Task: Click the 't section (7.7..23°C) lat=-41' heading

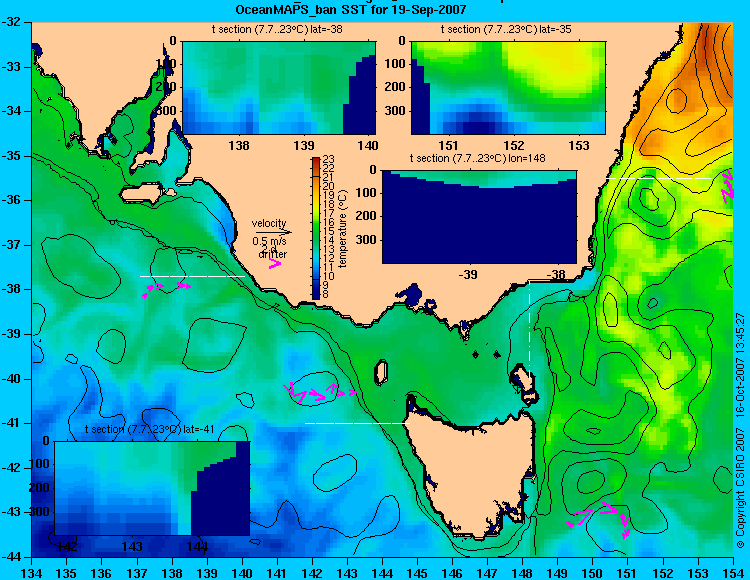Action: pos(150,429)
